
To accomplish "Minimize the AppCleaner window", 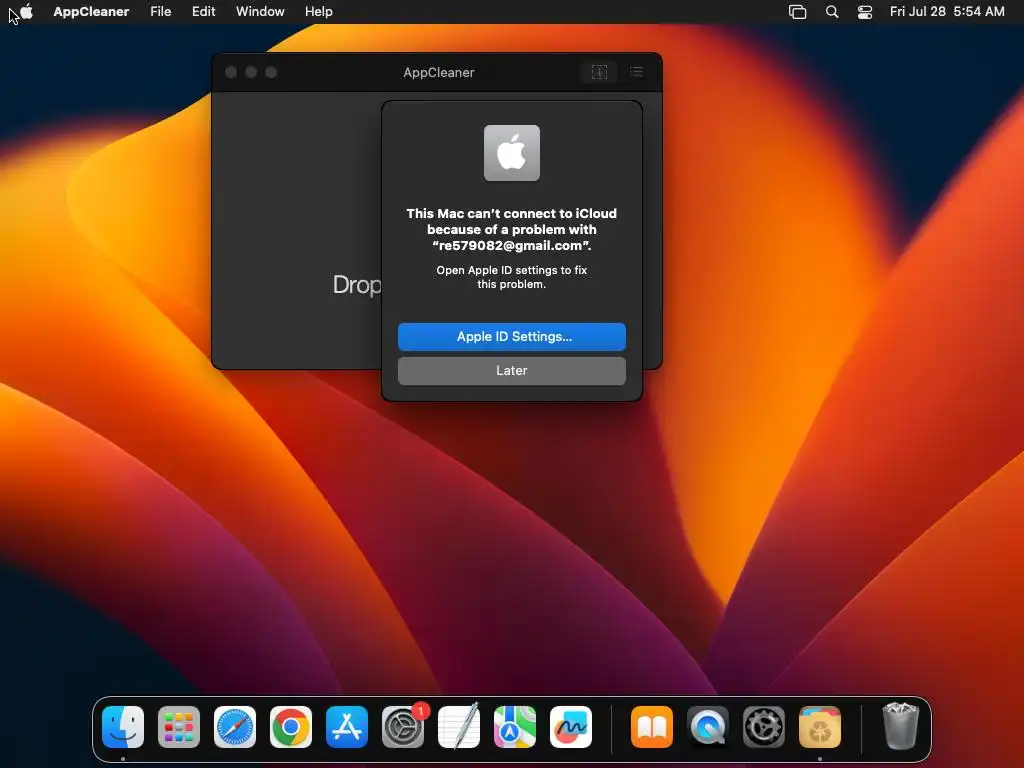I will pyautogui.click(x=251, y=72).
